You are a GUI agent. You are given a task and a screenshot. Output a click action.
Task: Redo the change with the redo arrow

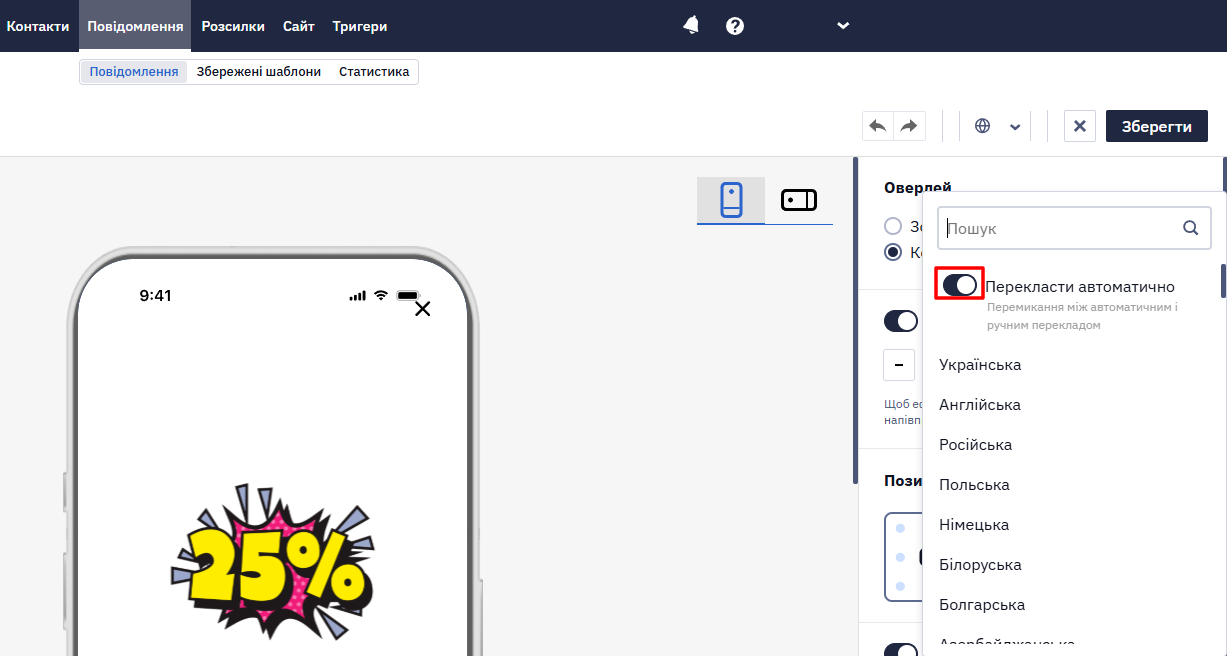909,126
